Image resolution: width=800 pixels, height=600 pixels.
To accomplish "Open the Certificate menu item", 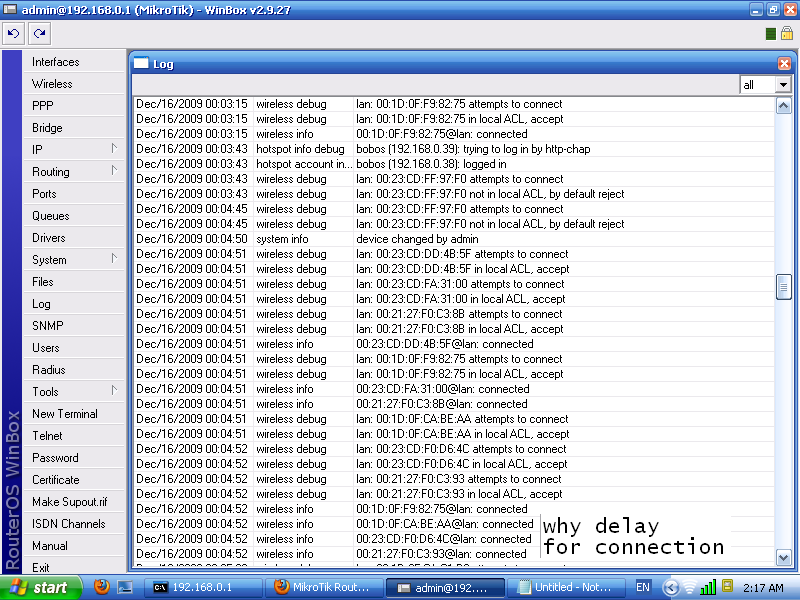I will (x=74, y=480).
